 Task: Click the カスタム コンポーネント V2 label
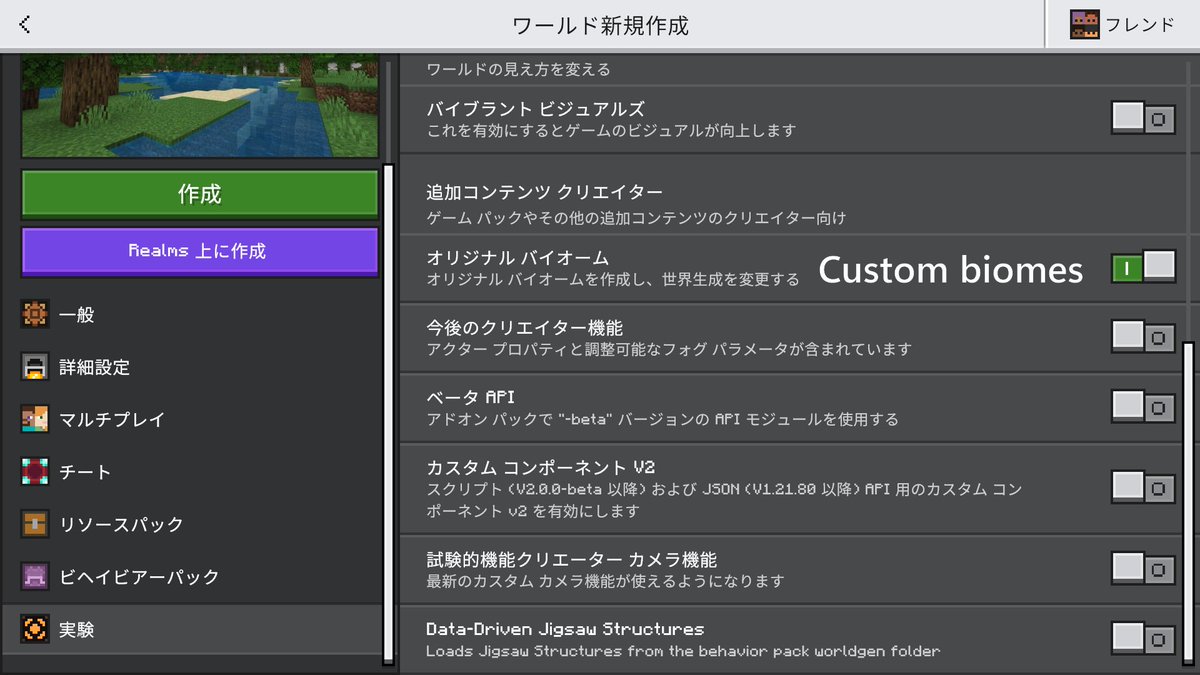(540, 467)
